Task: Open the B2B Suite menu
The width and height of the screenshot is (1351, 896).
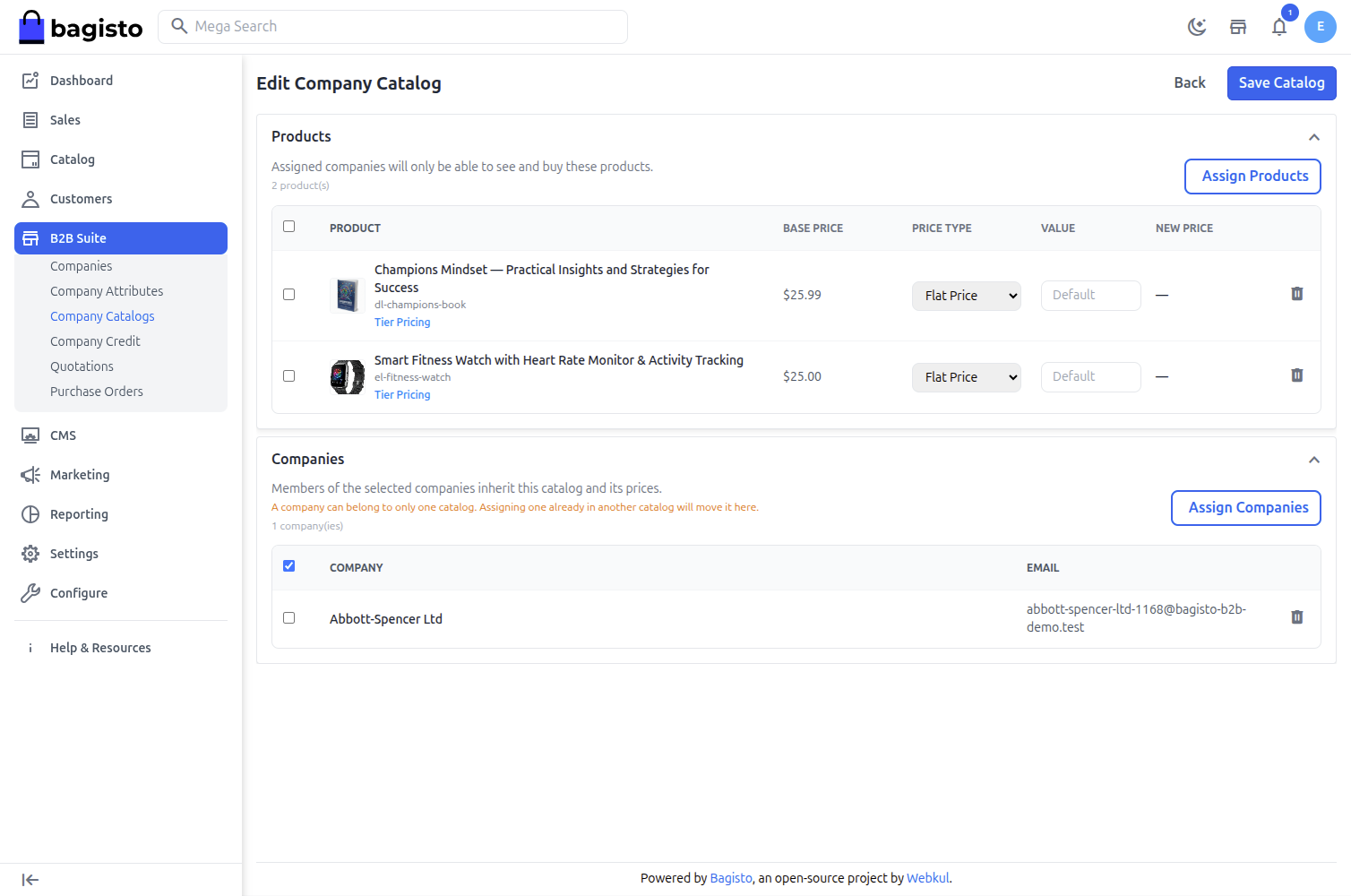Action: click(121, 238)
